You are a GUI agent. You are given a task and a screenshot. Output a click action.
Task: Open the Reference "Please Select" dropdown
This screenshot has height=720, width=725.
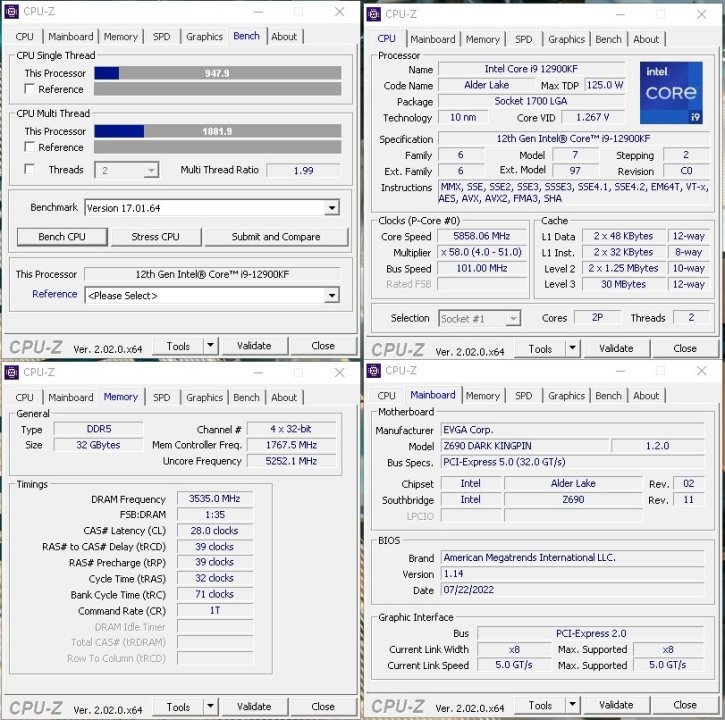tap(332, 296)
